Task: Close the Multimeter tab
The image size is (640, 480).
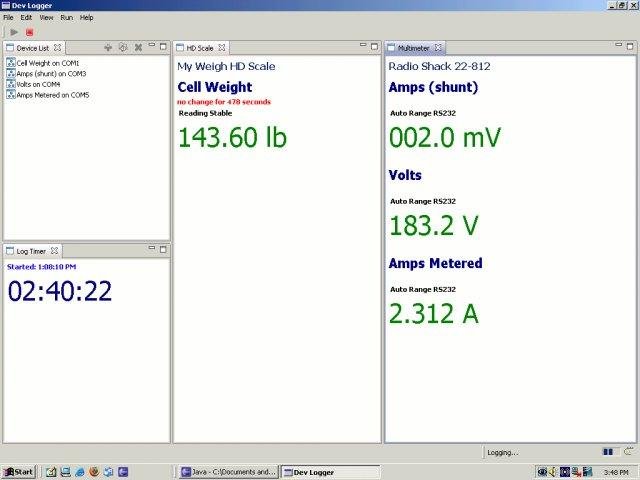Action: click(x=438, y=48)
